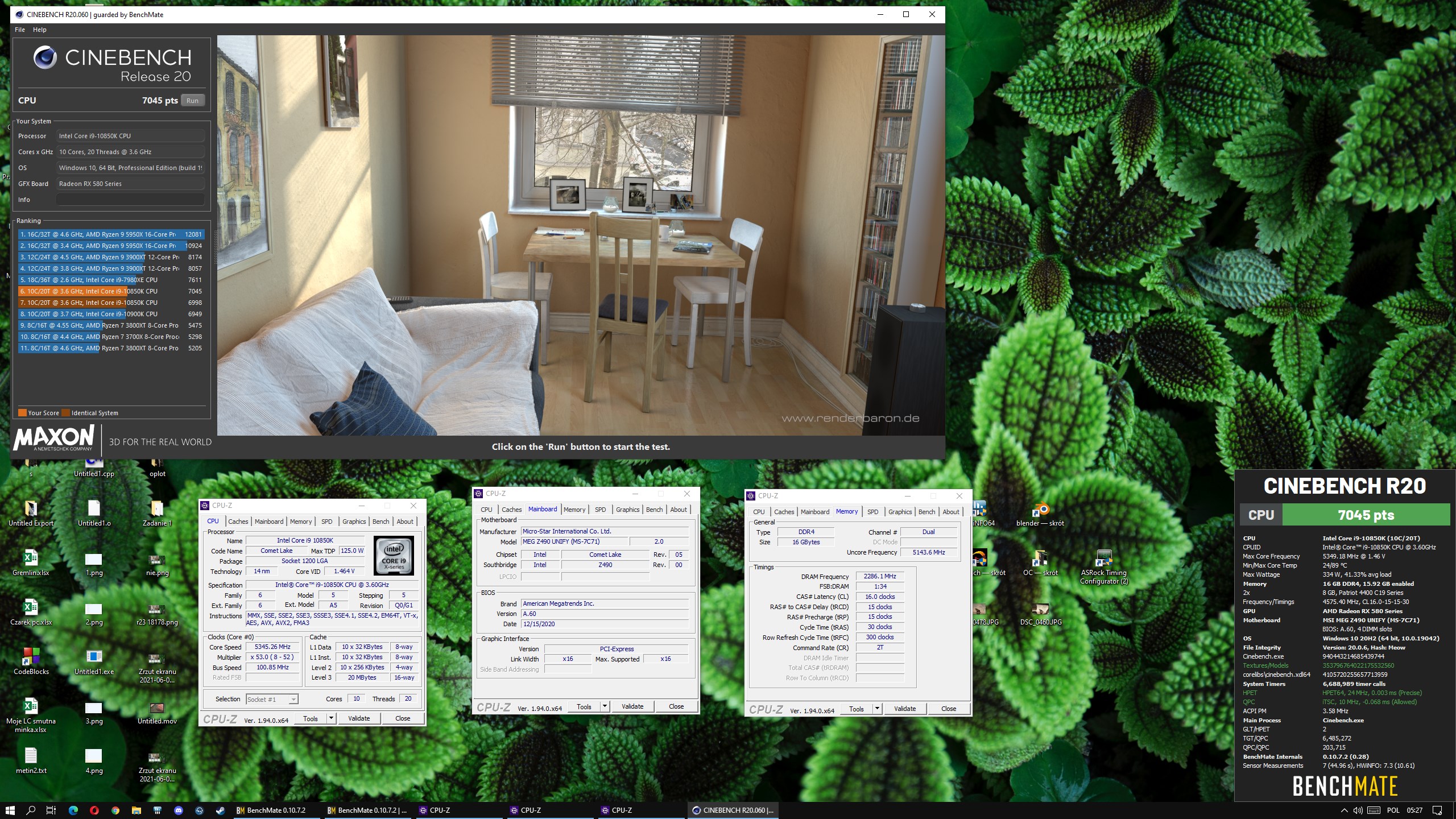Screen dimensions: 1456x819
Task: Click Close in Mainboard CPU-Z window
Action: click(676, 706)
